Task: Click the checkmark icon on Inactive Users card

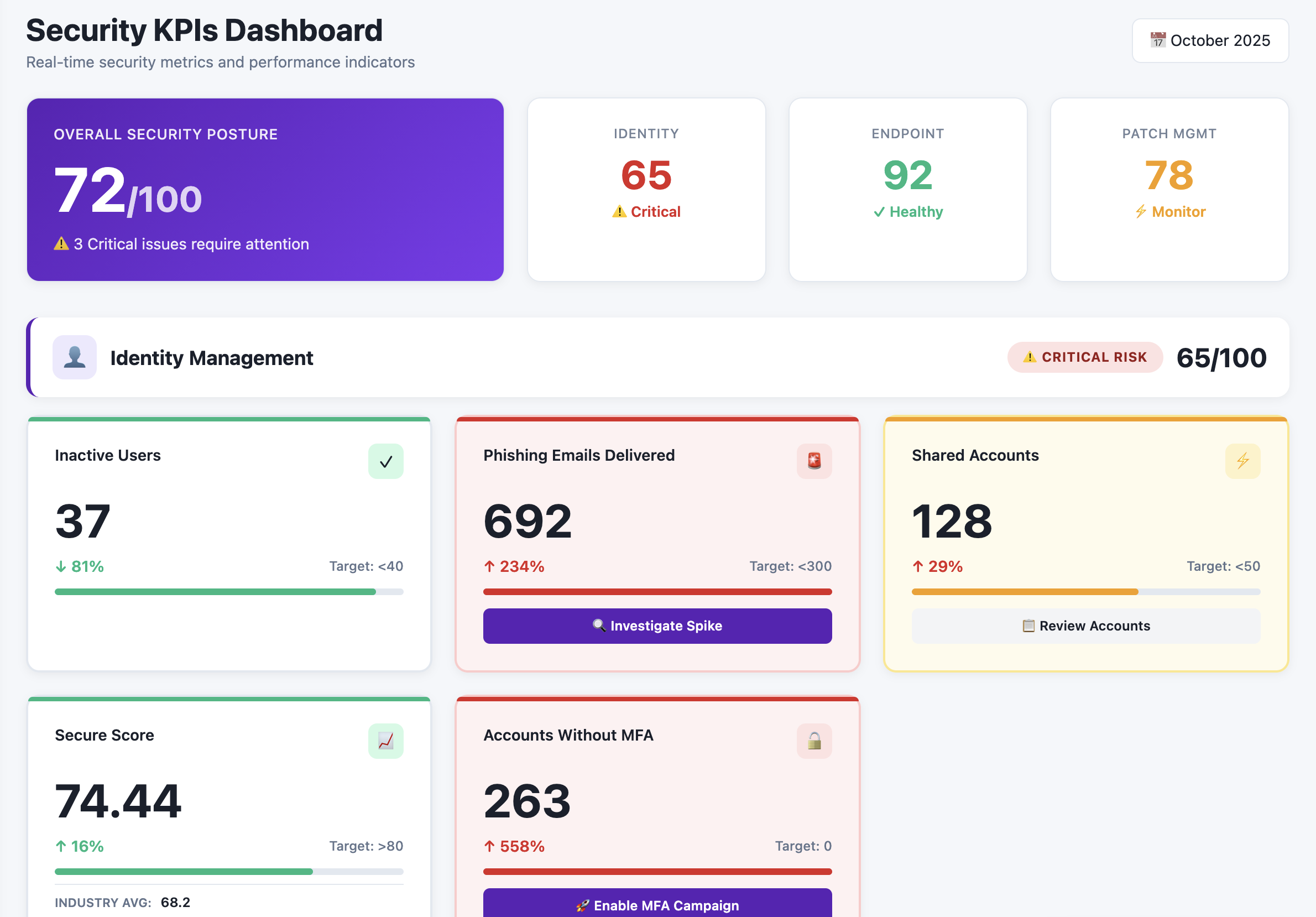Action: tap(386, 461)
